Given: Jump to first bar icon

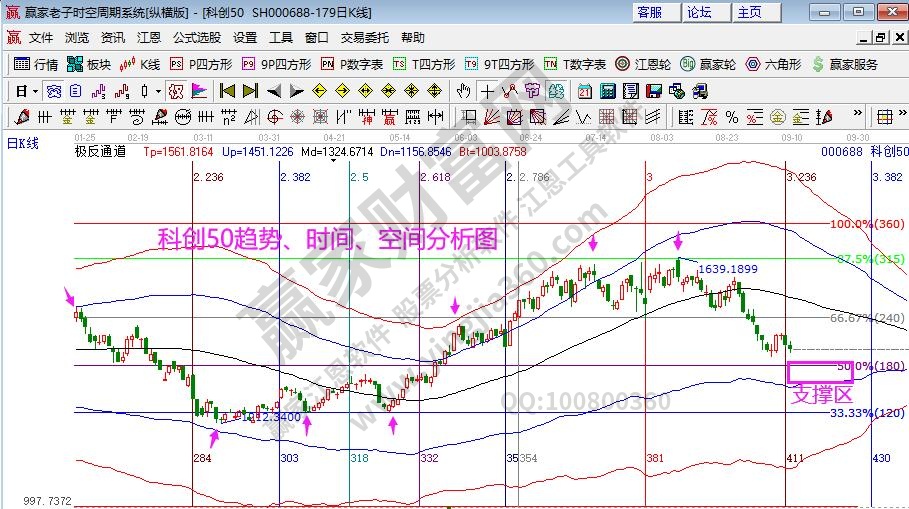Looking at the screenshot, I should coord(227,91).
